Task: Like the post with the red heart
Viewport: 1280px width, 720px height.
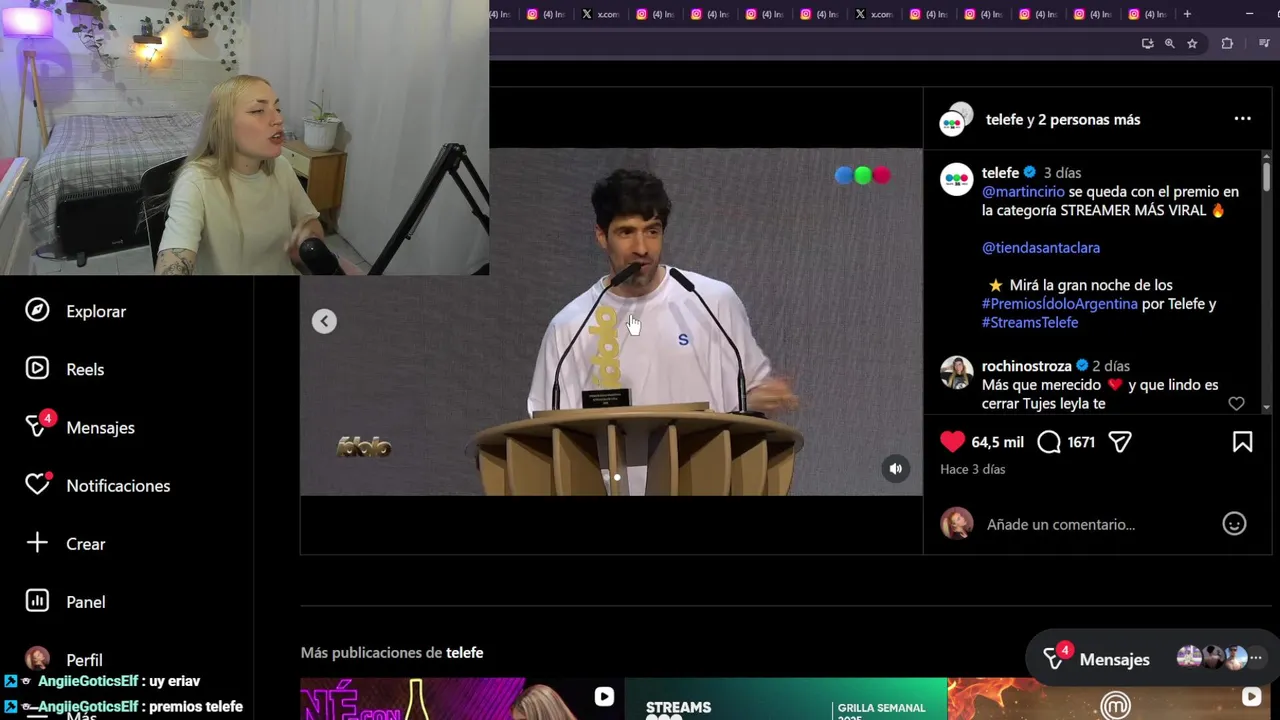Action: [952, 441]
